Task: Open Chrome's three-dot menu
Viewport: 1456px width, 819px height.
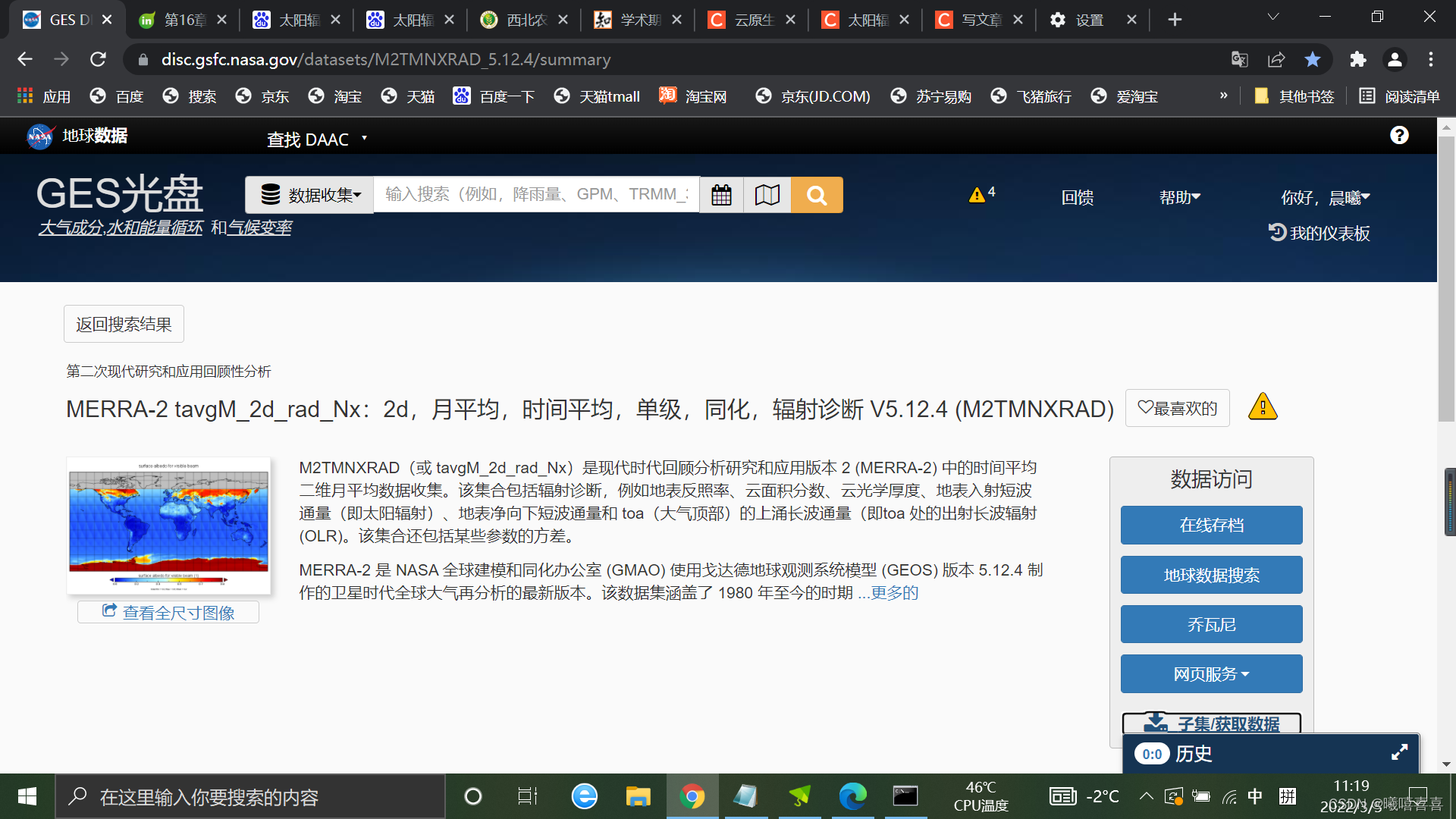Action: (1431, 59)
